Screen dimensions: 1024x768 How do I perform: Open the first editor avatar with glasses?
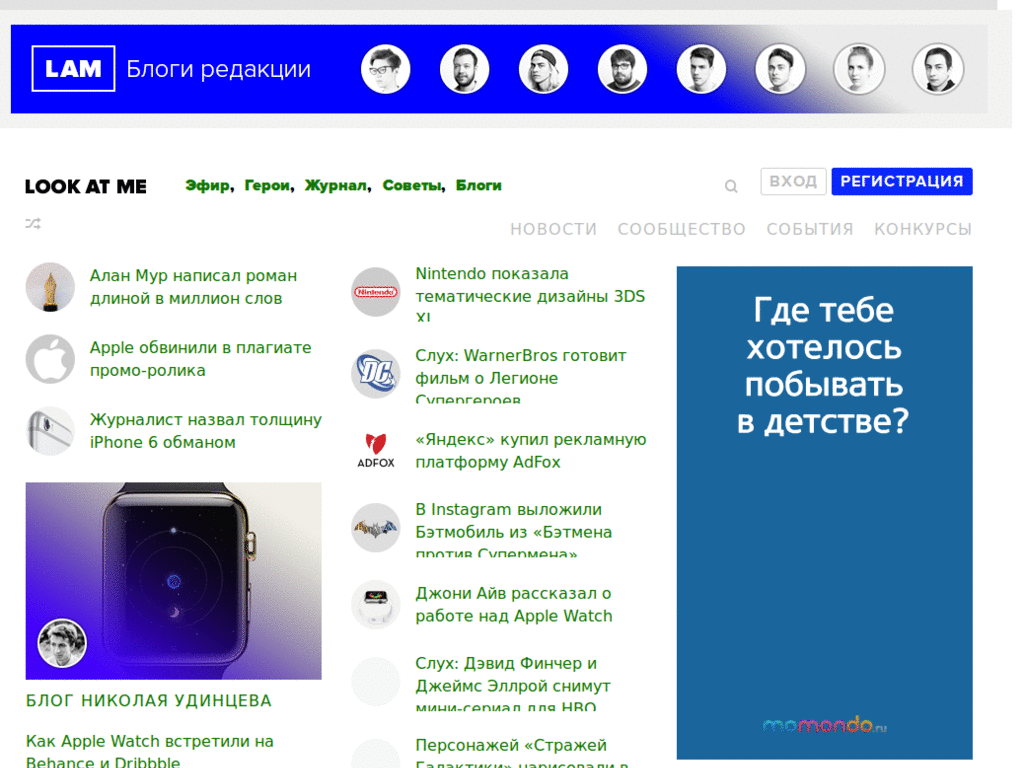point(385,69)
